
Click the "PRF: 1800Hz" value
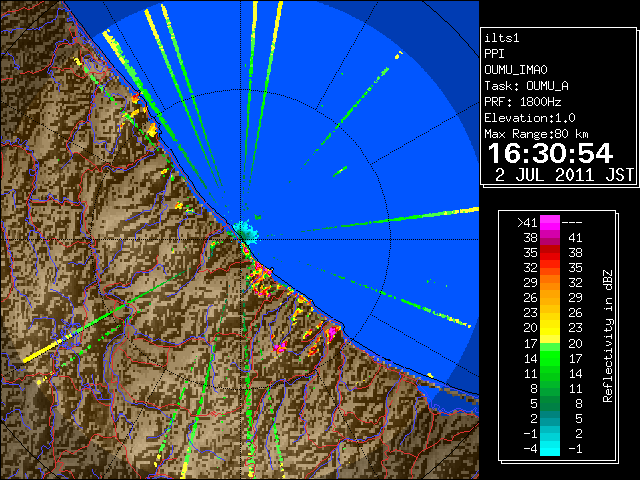[522, 102]
